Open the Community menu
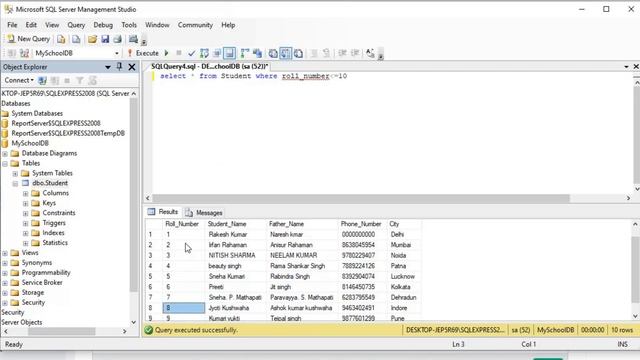The height and width of the screenshot is (360, 640). [x=195, y=25]
